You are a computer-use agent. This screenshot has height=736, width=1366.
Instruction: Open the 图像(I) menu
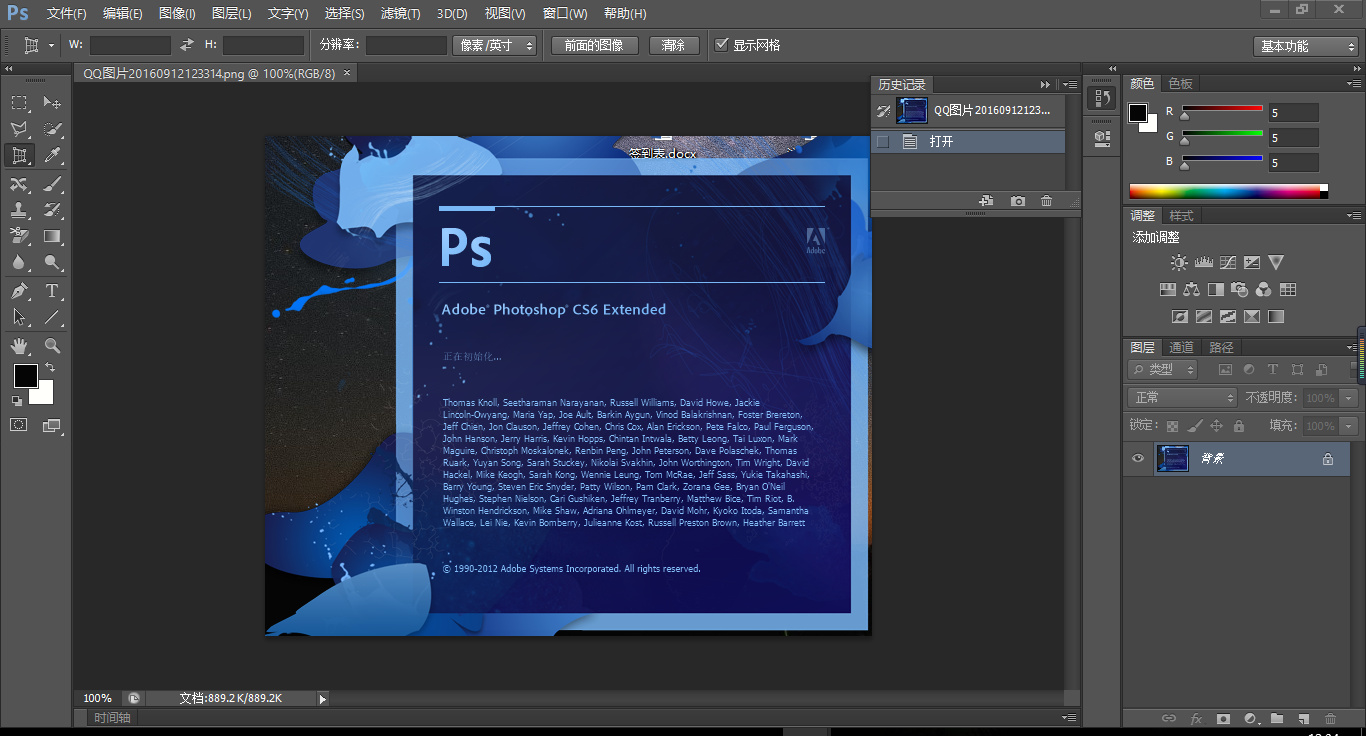coord(177,13)
